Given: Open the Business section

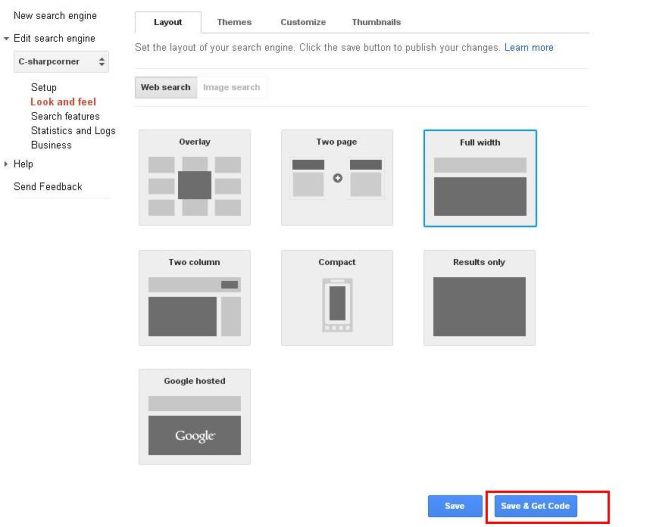Looking at the screenshot, I should [51, 145].
